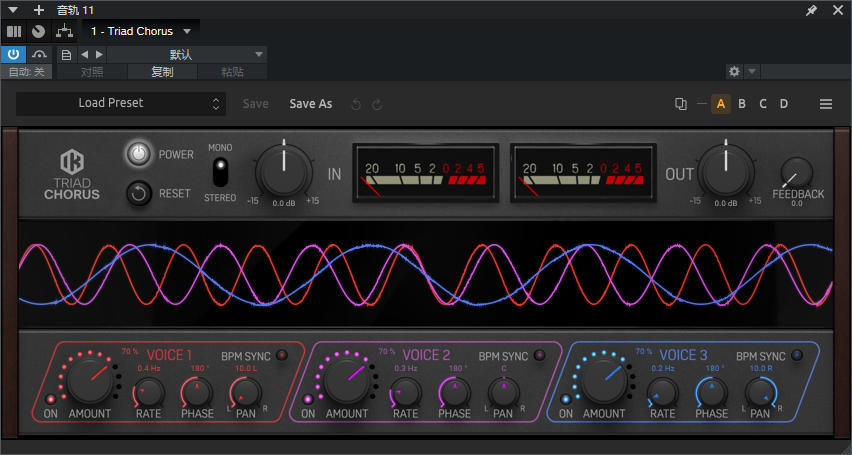
Task: Click the mixer channel icon in header
Action: [x=14, y=31]
